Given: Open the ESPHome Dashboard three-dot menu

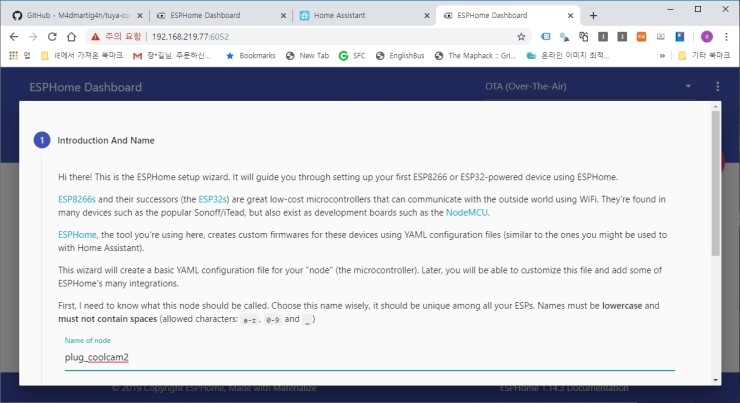Looking at the screenshot, I should [717, 86].
